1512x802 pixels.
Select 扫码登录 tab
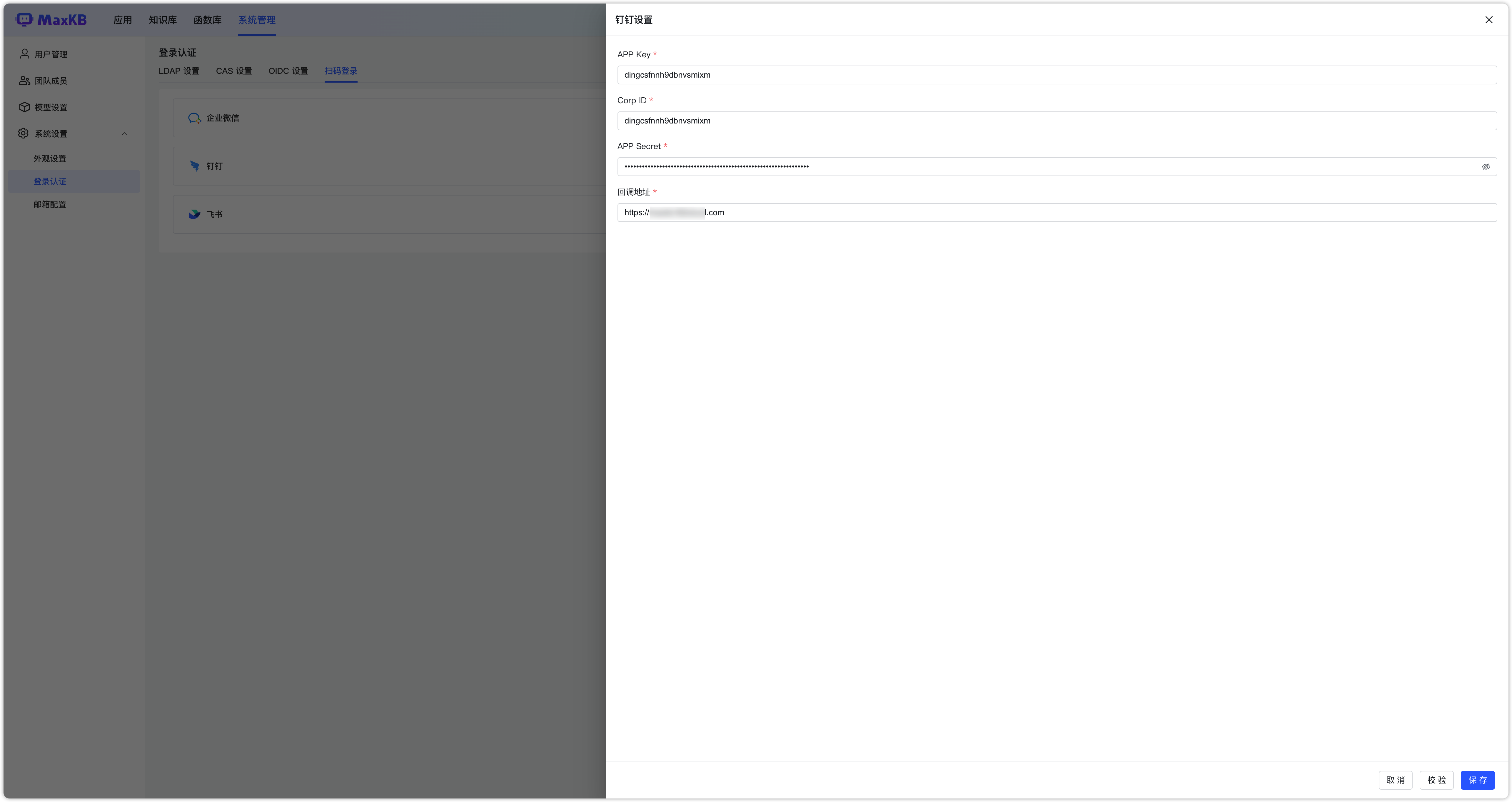tap(341, 71)
